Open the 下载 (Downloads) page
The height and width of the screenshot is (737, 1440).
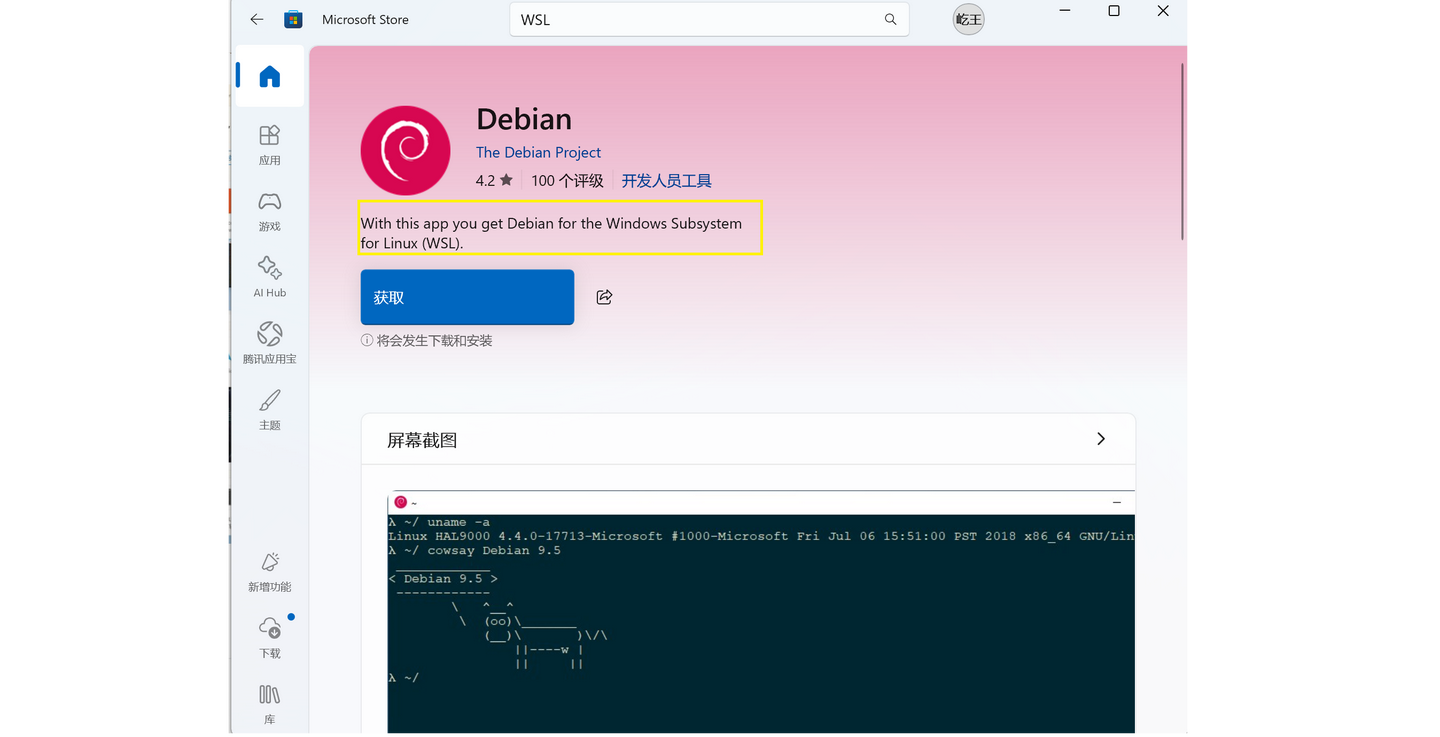(270, 638)
